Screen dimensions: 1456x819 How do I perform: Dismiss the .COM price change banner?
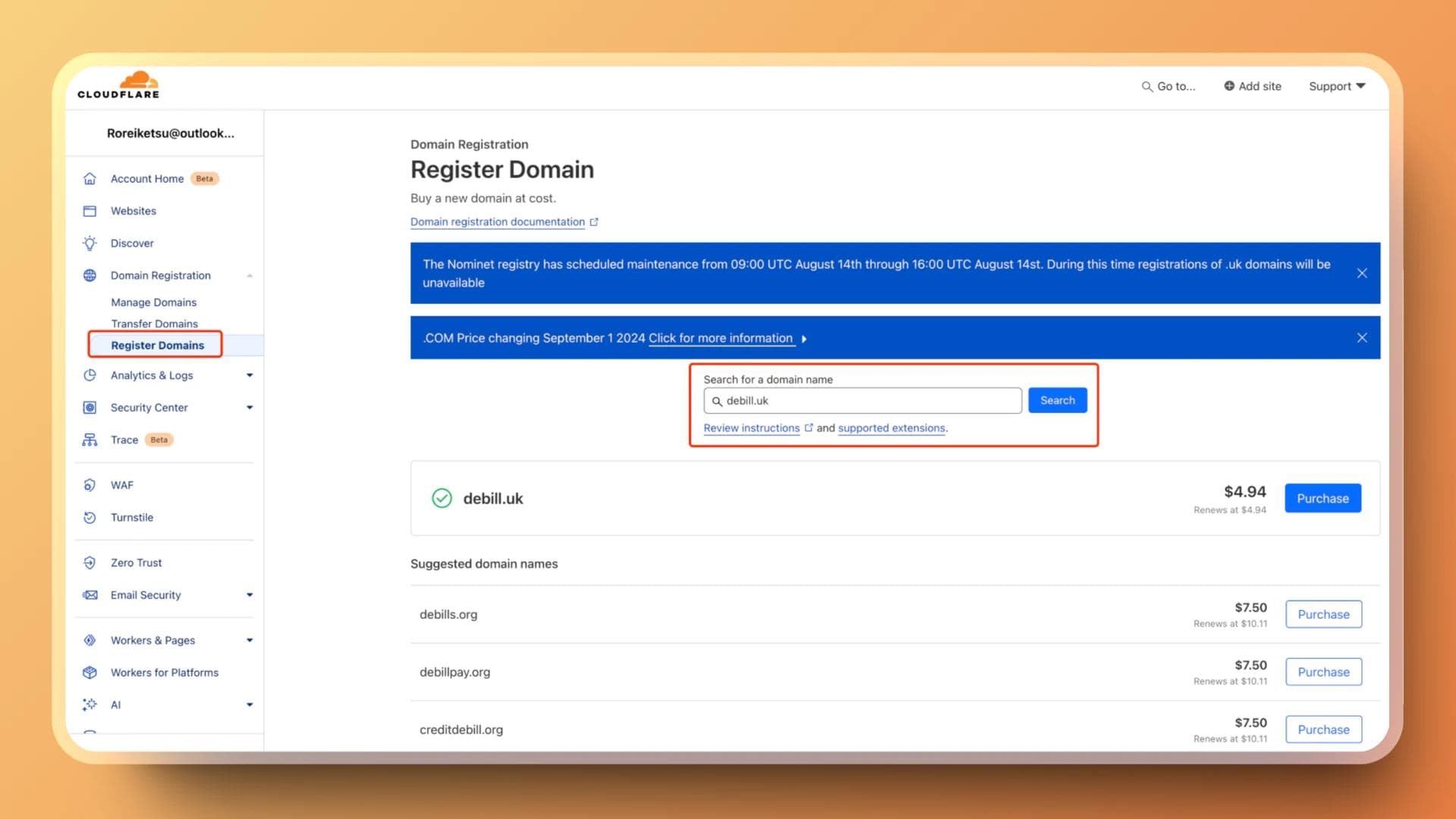(x=1362, y=337)
